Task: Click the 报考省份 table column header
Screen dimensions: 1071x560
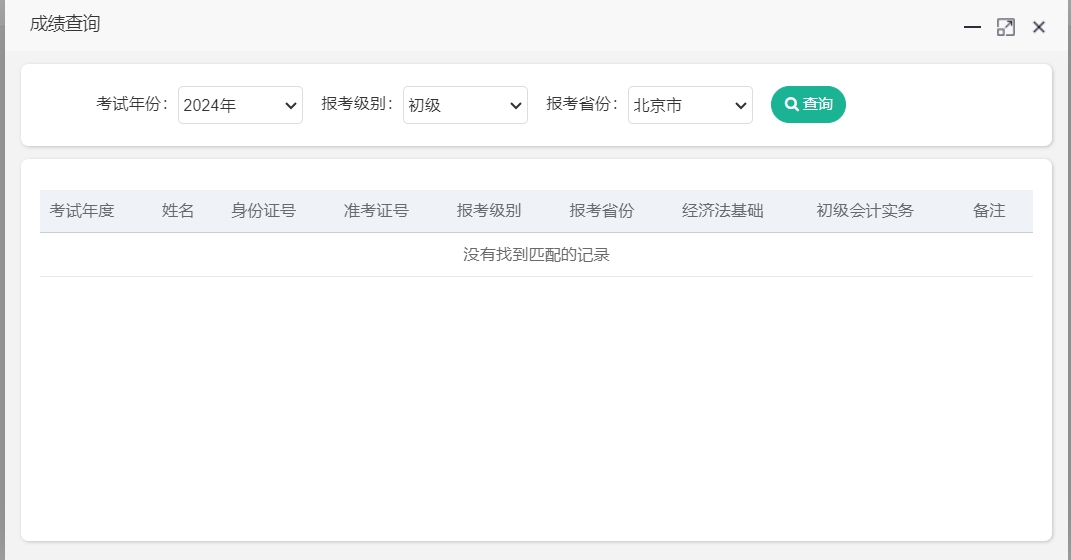Action: click(602, 211)
